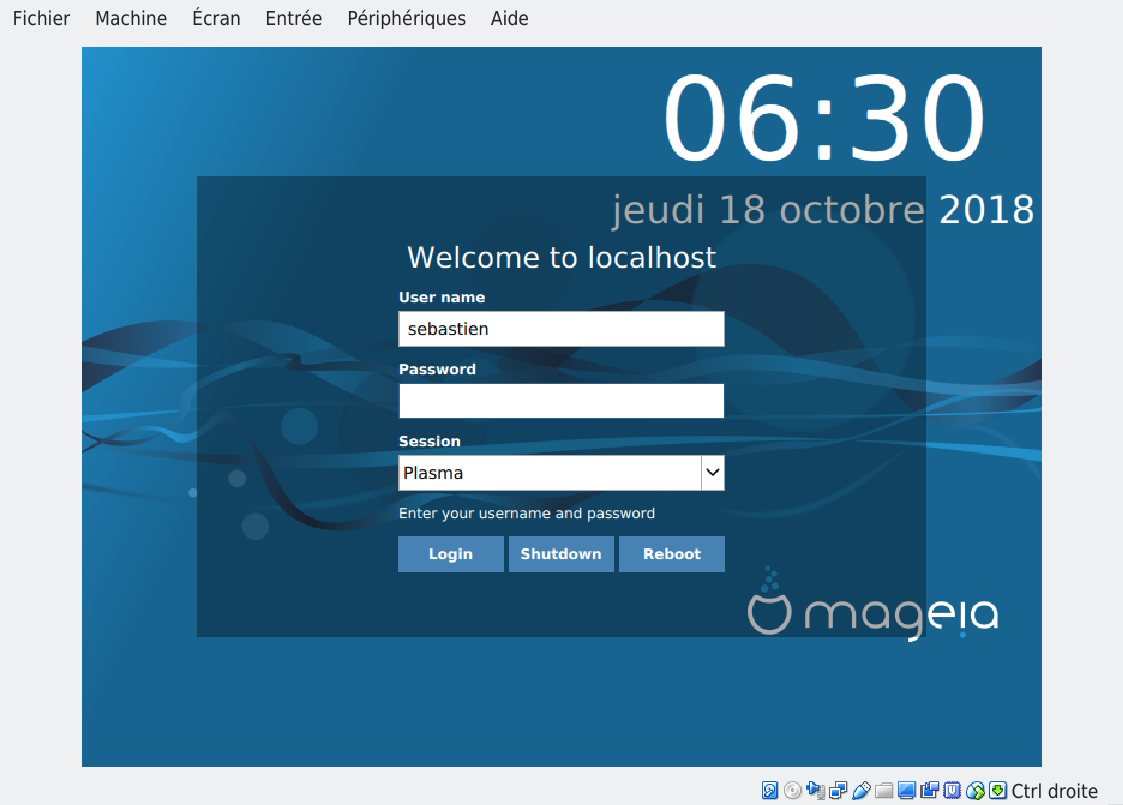Click the jeudi 18 octobre 2018 date
Image resolution: width=1123 pixels, height=805 pixels.
point(822,211)
